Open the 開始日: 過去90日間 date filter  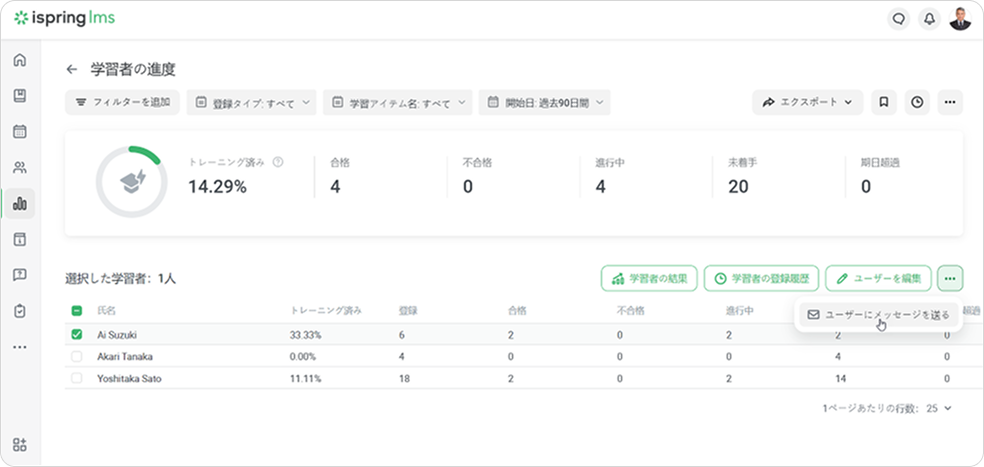pyautogui.click(x=544, y=102)
